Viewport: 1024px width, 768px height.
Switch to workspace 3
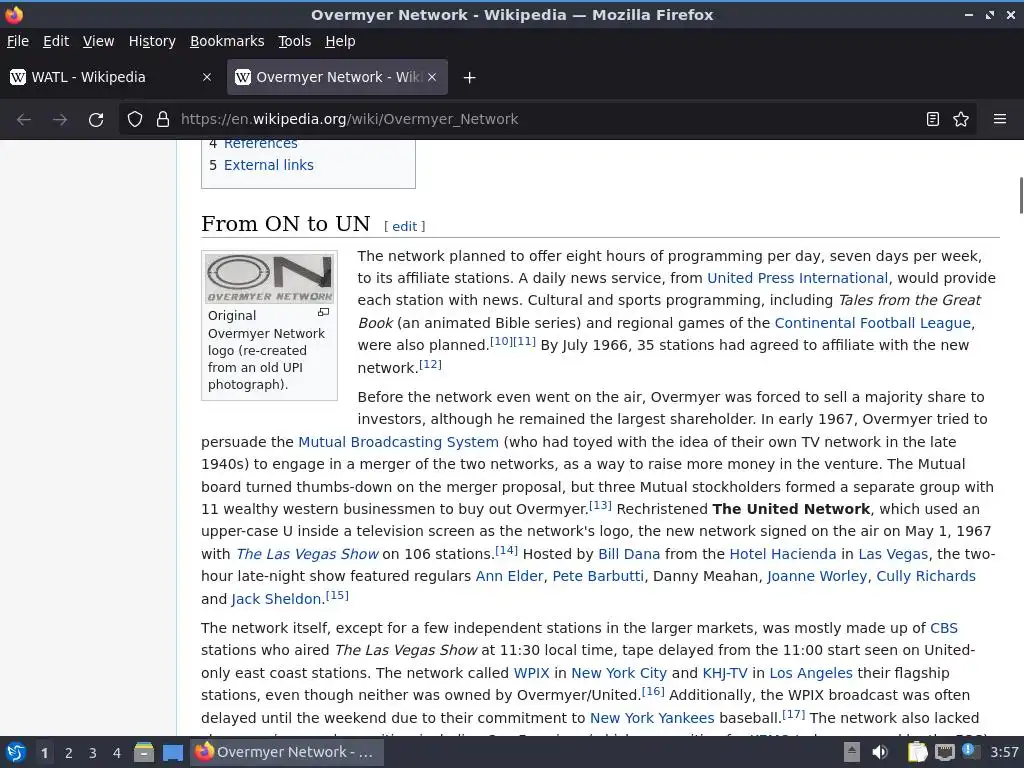point(93,753)
